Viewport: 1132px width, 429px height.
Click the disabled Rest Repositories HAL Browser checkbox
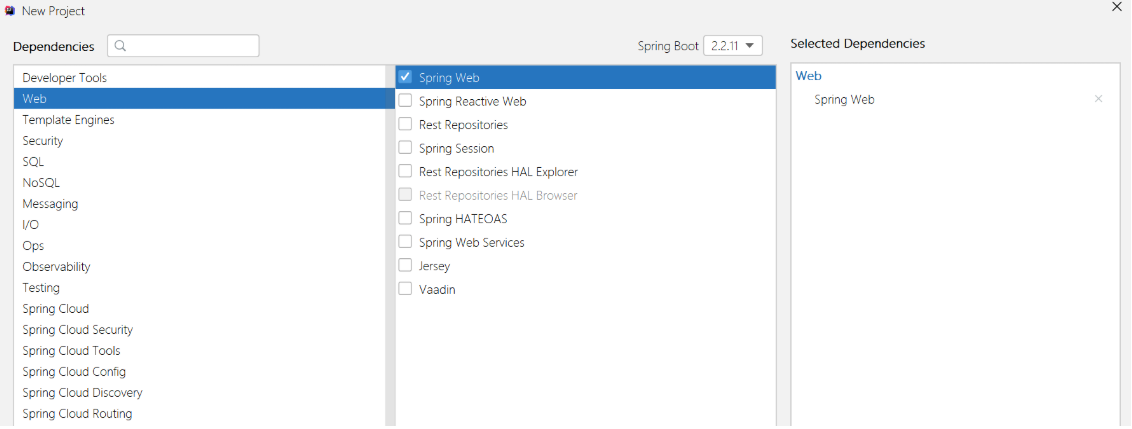click(x=405, y=195)
